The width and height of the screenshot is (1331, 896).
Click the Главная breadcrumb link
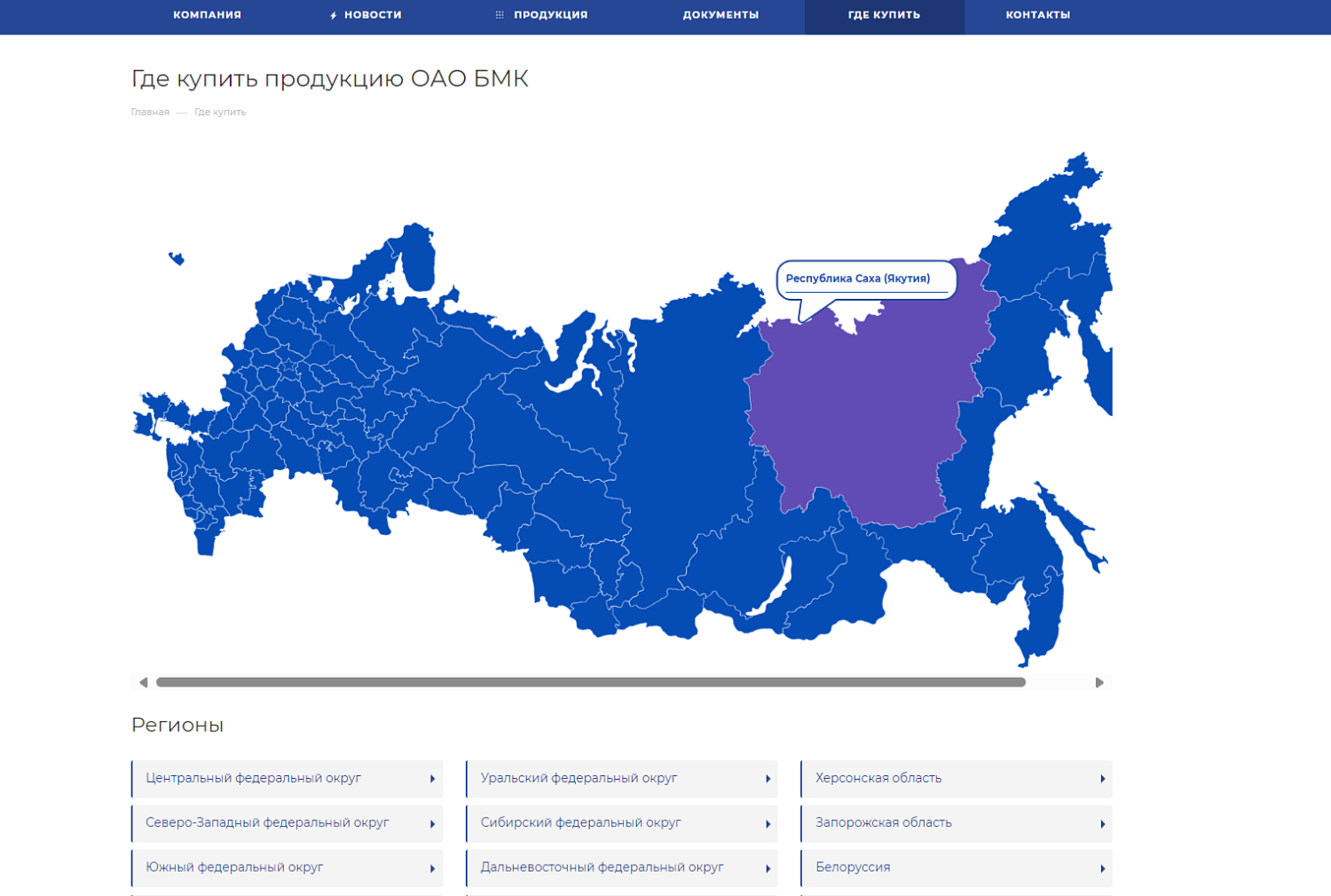point(150,113)
